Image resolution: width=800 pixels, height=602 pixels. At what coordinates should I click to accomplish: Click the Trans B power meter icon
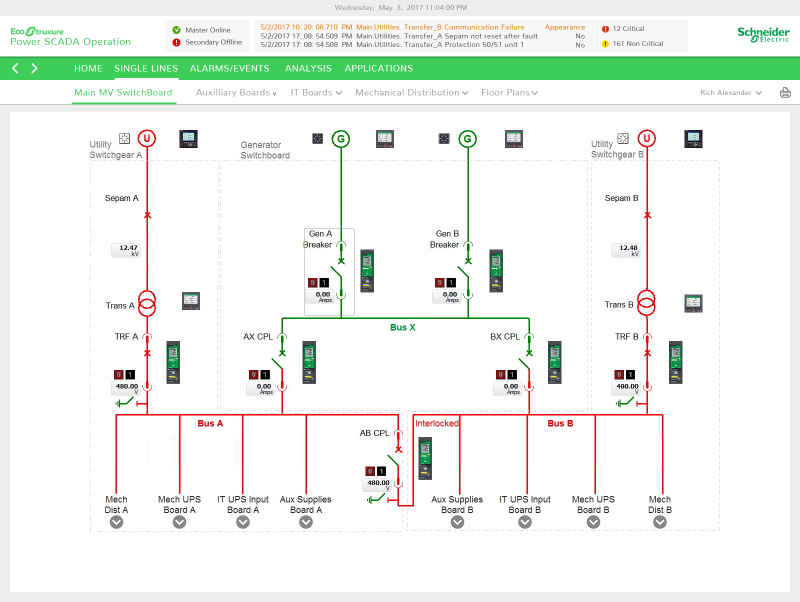[x=692, y=301]
